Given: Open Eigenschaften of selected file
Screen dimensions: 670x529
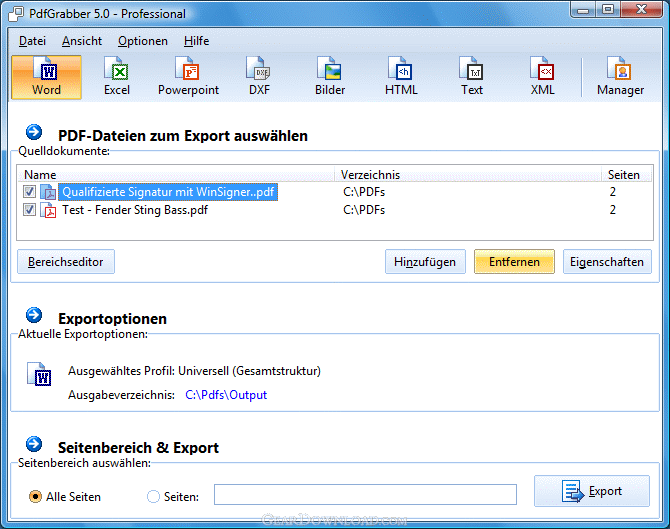Looking at the screenshot, I should point(607,262).
